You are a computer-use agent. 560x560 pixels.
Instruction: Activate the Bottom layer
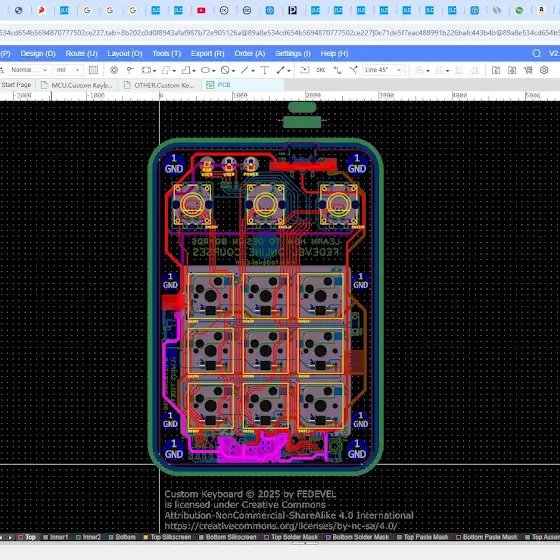[x=122, y=537]
